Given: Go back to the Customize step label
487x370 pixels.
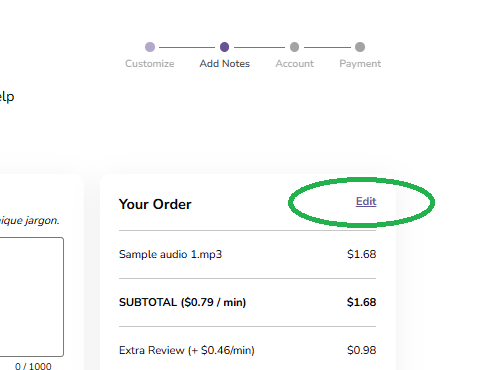Looking at the screenshot, I should pos(150,64).
